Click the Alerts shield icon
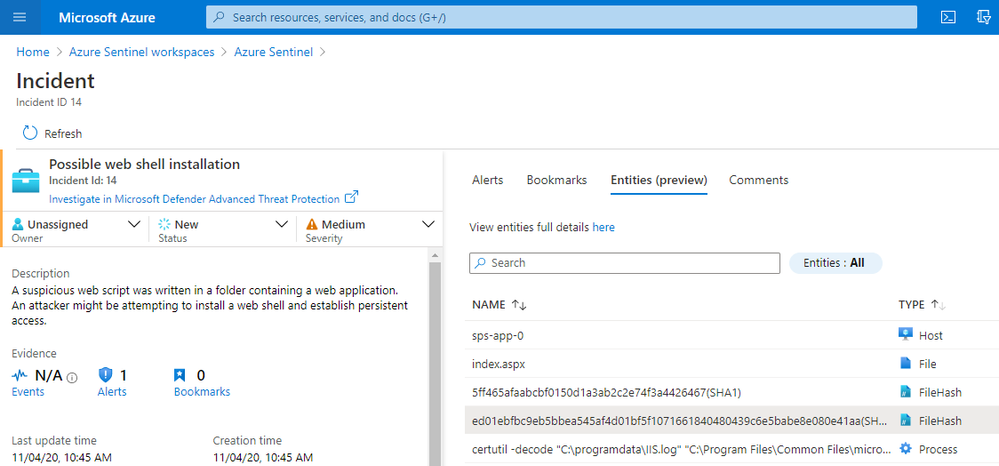The width and height of the screenshot is (999, 466). [x=106, y=375]
